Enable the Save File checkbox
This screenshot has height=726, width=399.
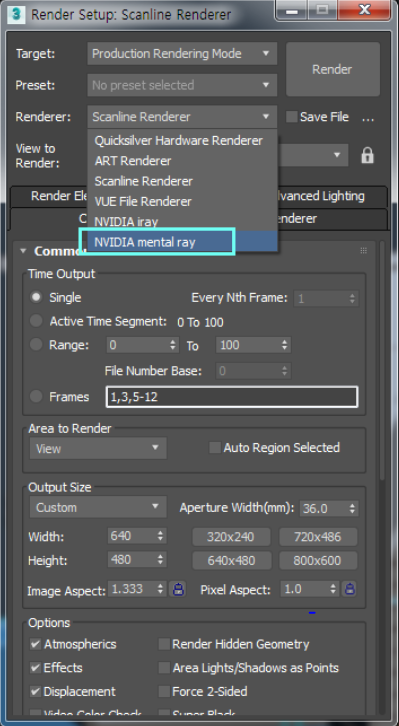pos(292,117)
